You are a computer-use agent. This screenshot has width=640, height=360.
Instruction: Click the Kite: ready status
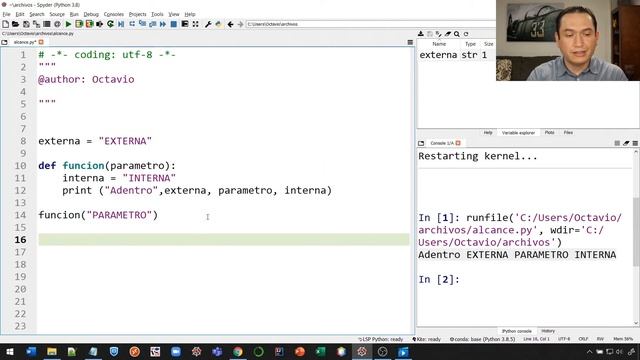(427, 339)
